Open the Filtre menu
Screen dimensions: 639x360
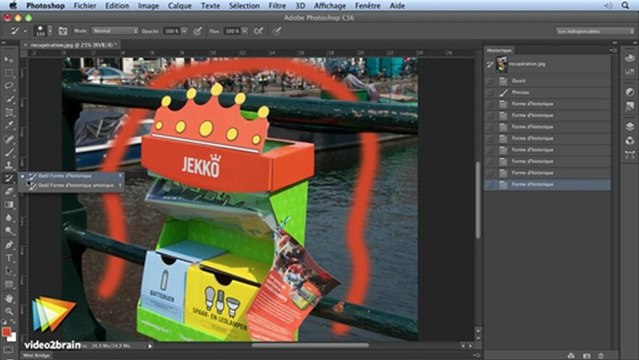(277, 6)
